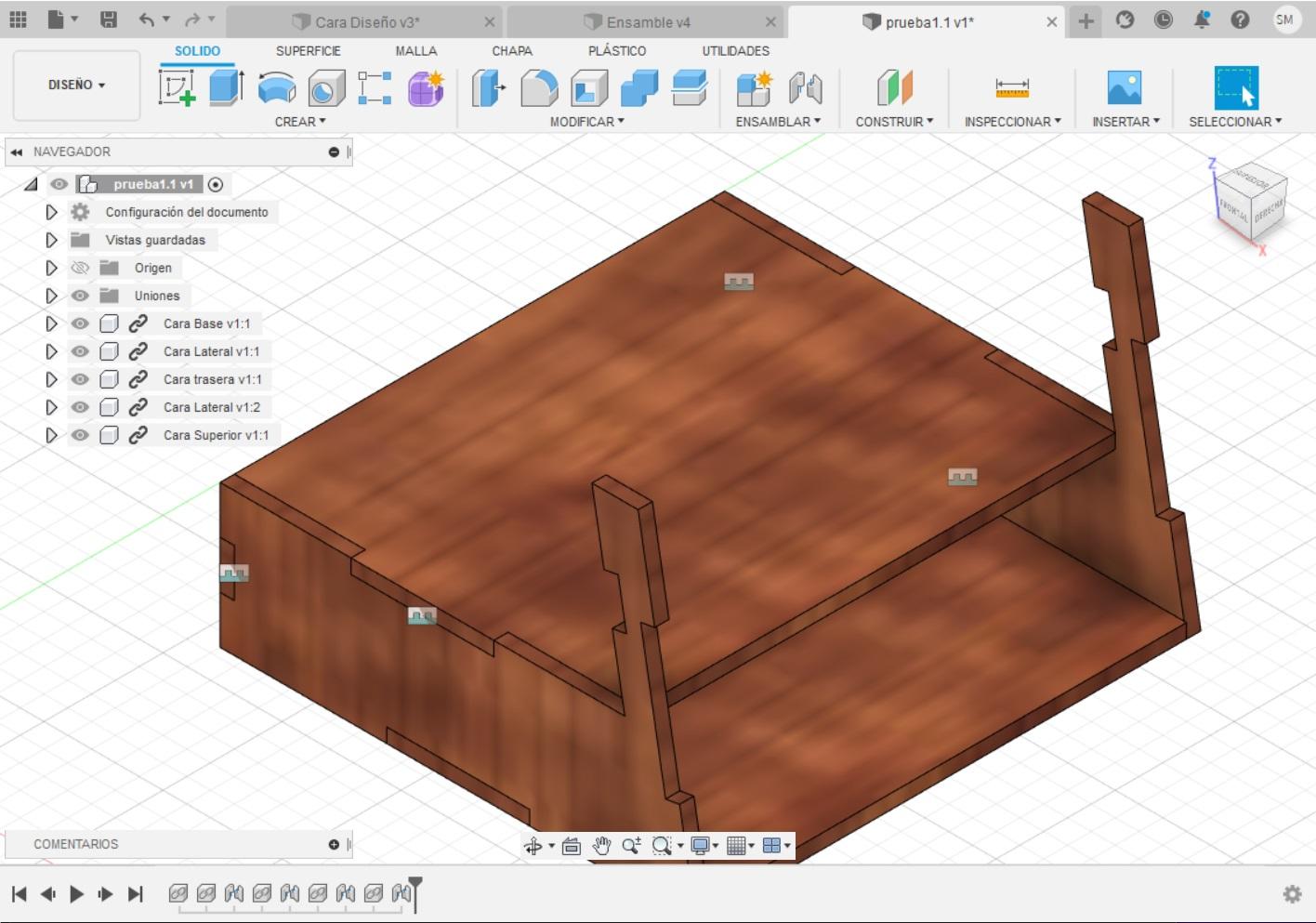Viewport: 1316px width, 923px height.
Task: Open the CONSTRUIR menu
Action: (893, 122)
